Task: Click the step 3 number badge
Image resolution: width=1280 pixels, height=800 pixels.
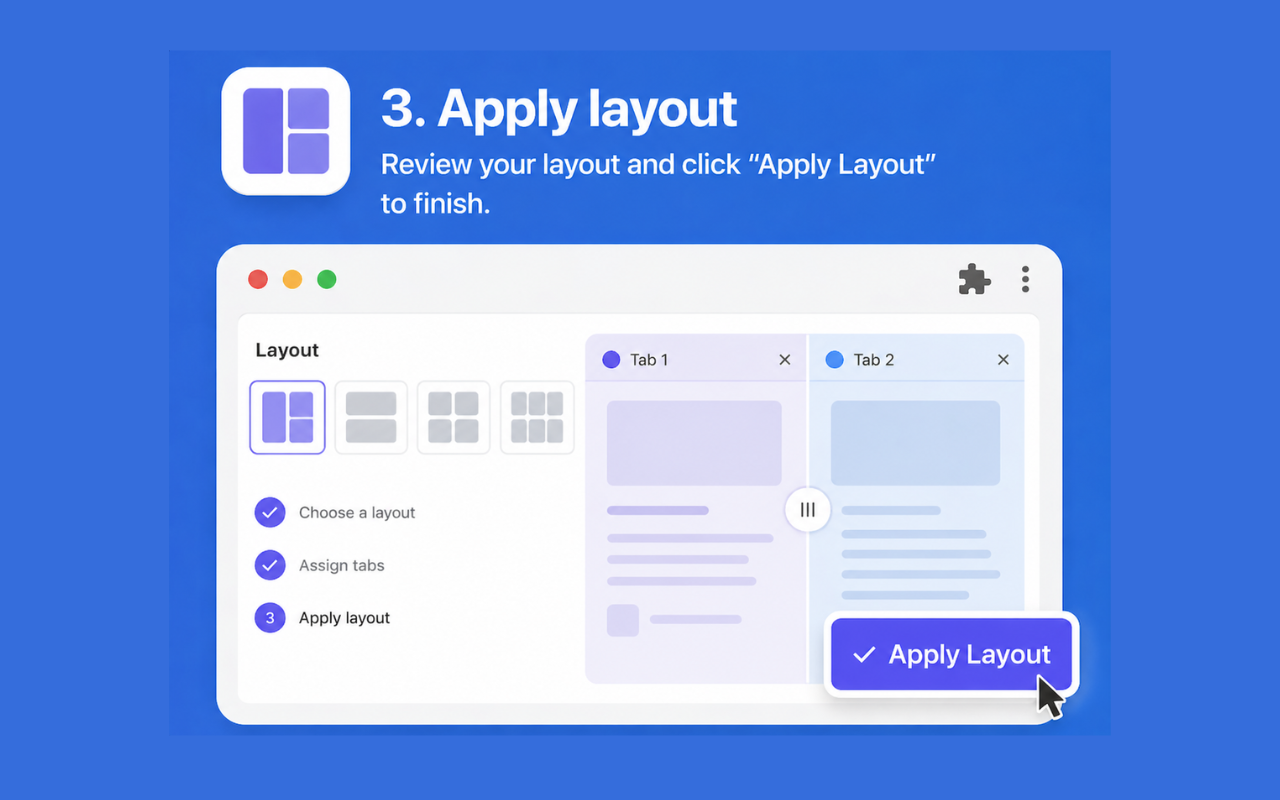Action: coord(270,618)
